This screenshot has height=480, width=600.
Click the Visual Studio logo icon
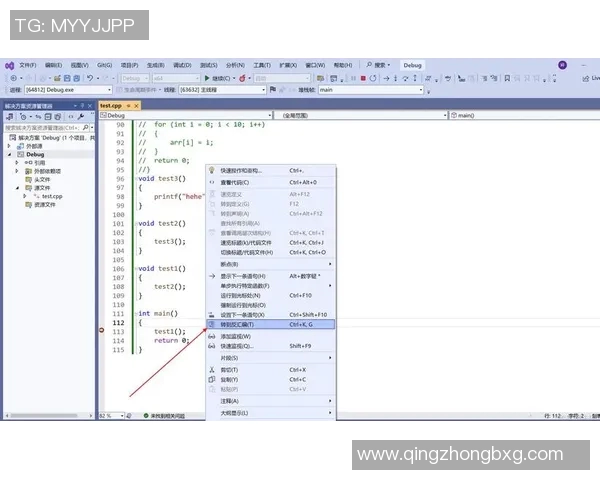9,65
